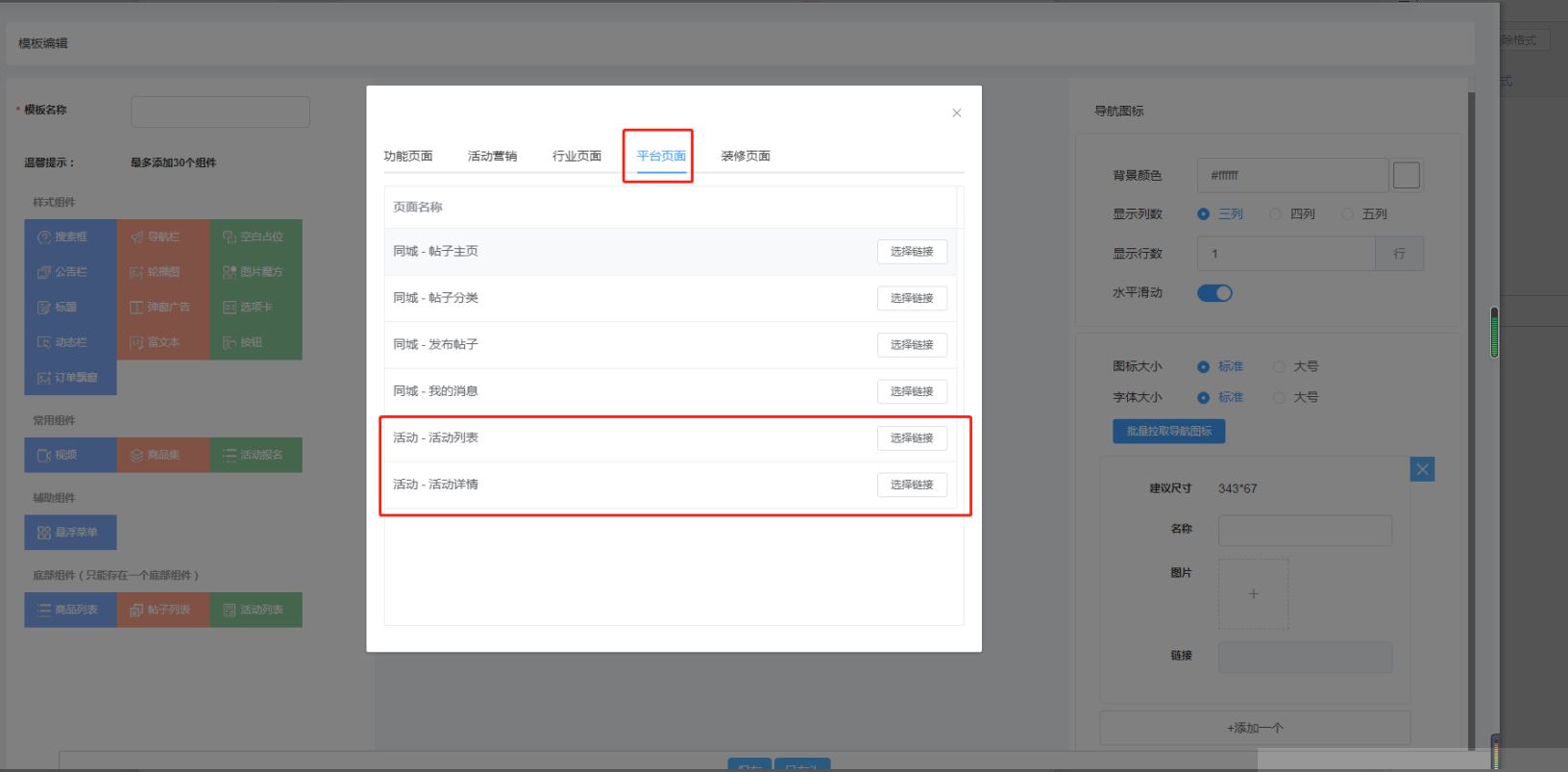The image size is (1568, 772).
Task: Add the 订单飘窗 order popup component
Action: tap(70, 378)
